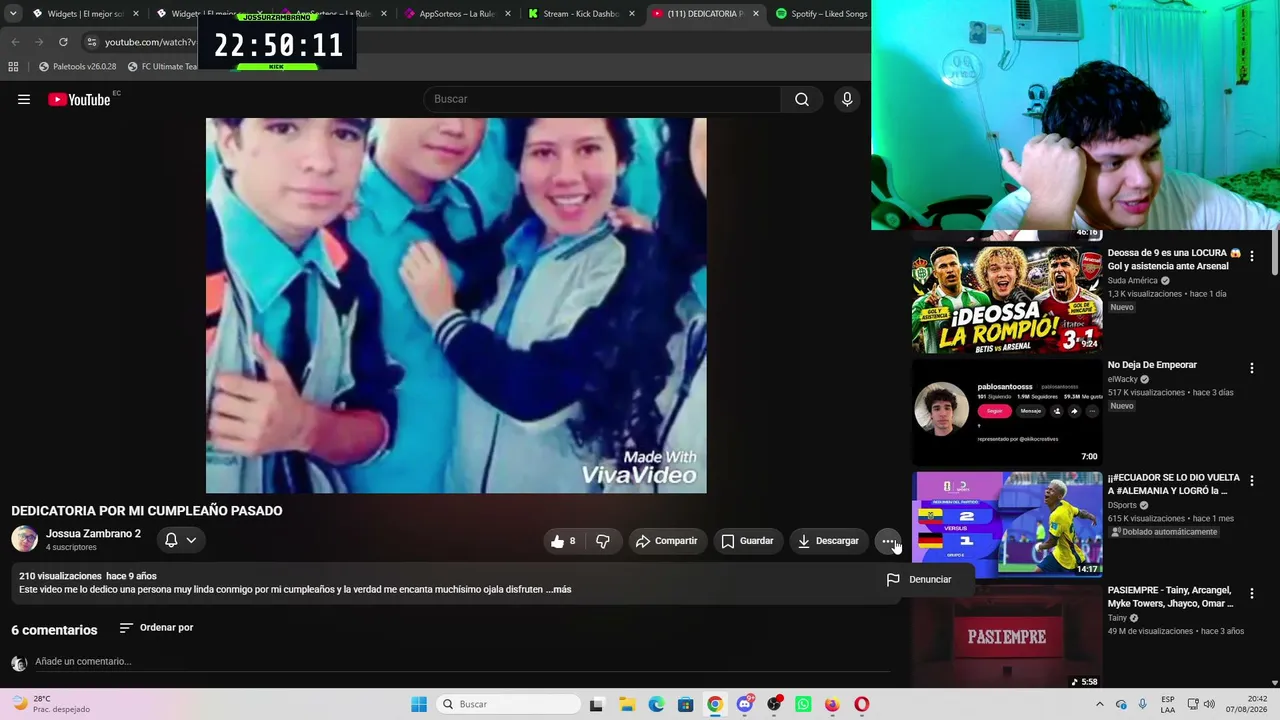The width and height of the screenshot is (1280, 720).
Task: Open the weather widget showing 28°C
Action: pyautogui.click(x=50, y=704)
